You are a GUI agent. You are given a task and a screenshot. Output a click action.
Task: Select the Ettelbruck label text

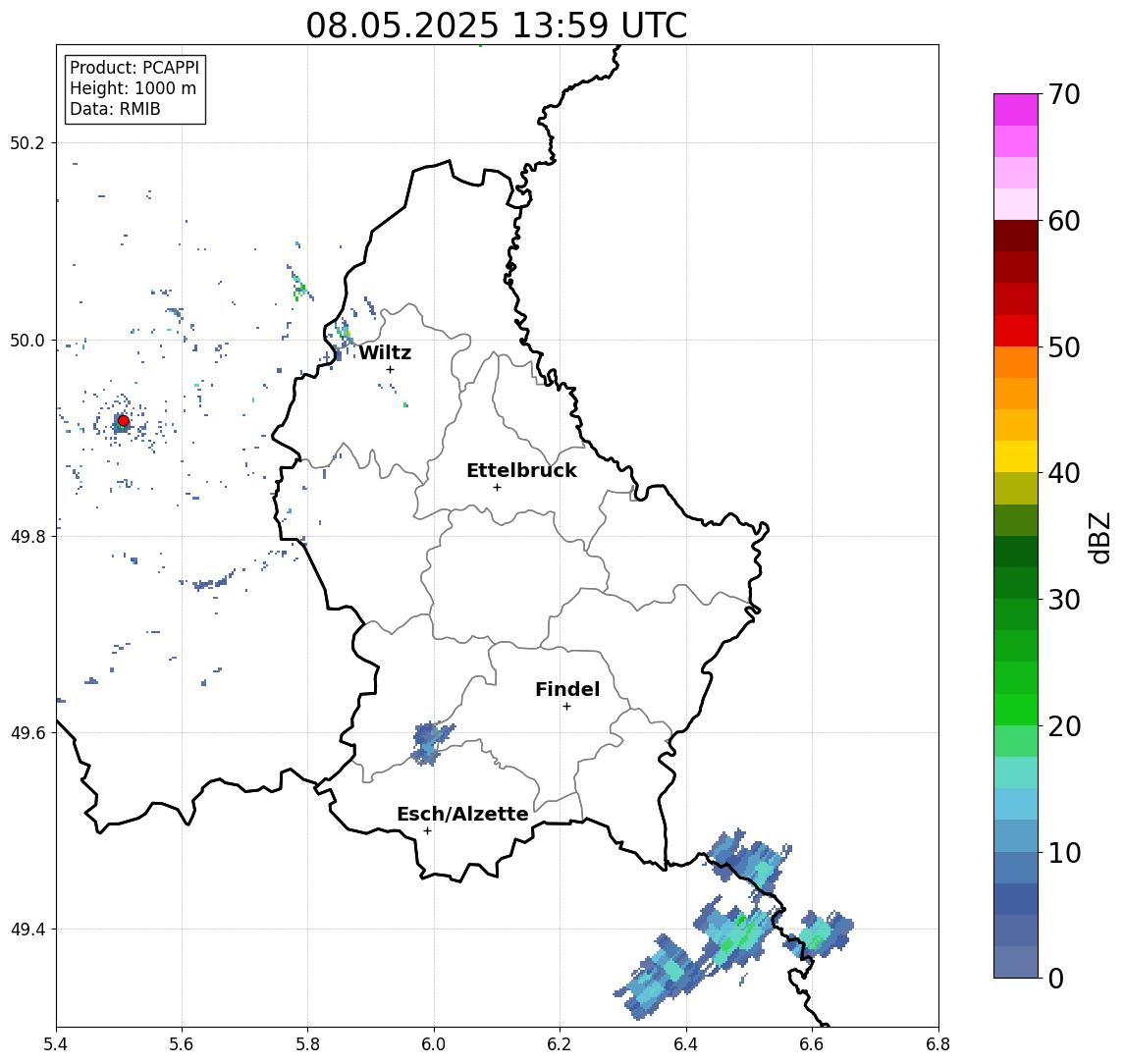(521, 470)
